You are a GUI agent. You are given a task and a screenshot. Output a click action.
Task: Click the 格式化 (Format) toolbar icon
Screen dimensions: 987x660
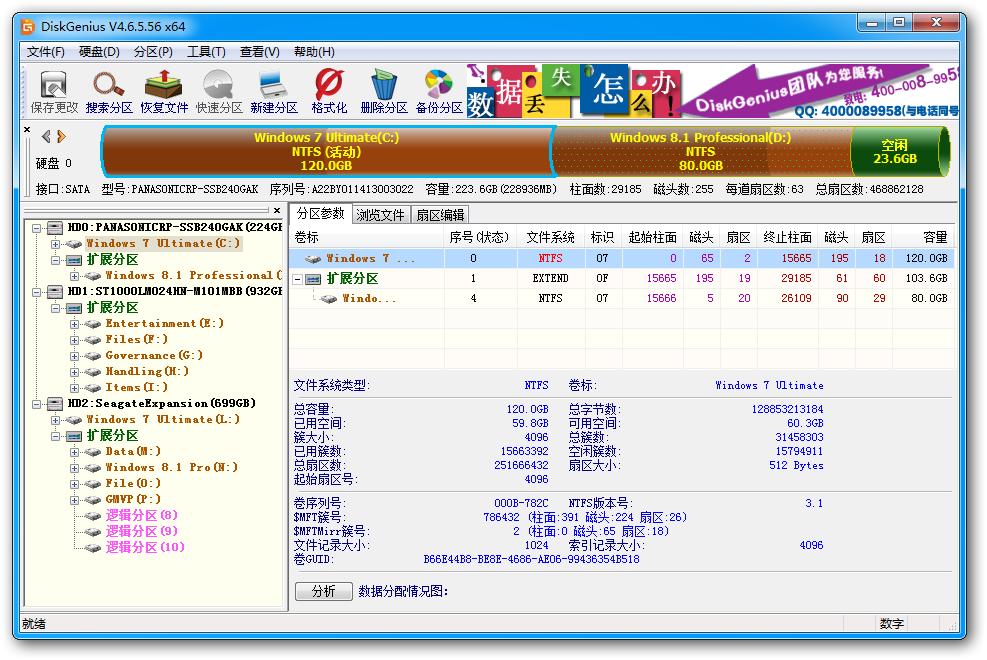tap(329, 91)
